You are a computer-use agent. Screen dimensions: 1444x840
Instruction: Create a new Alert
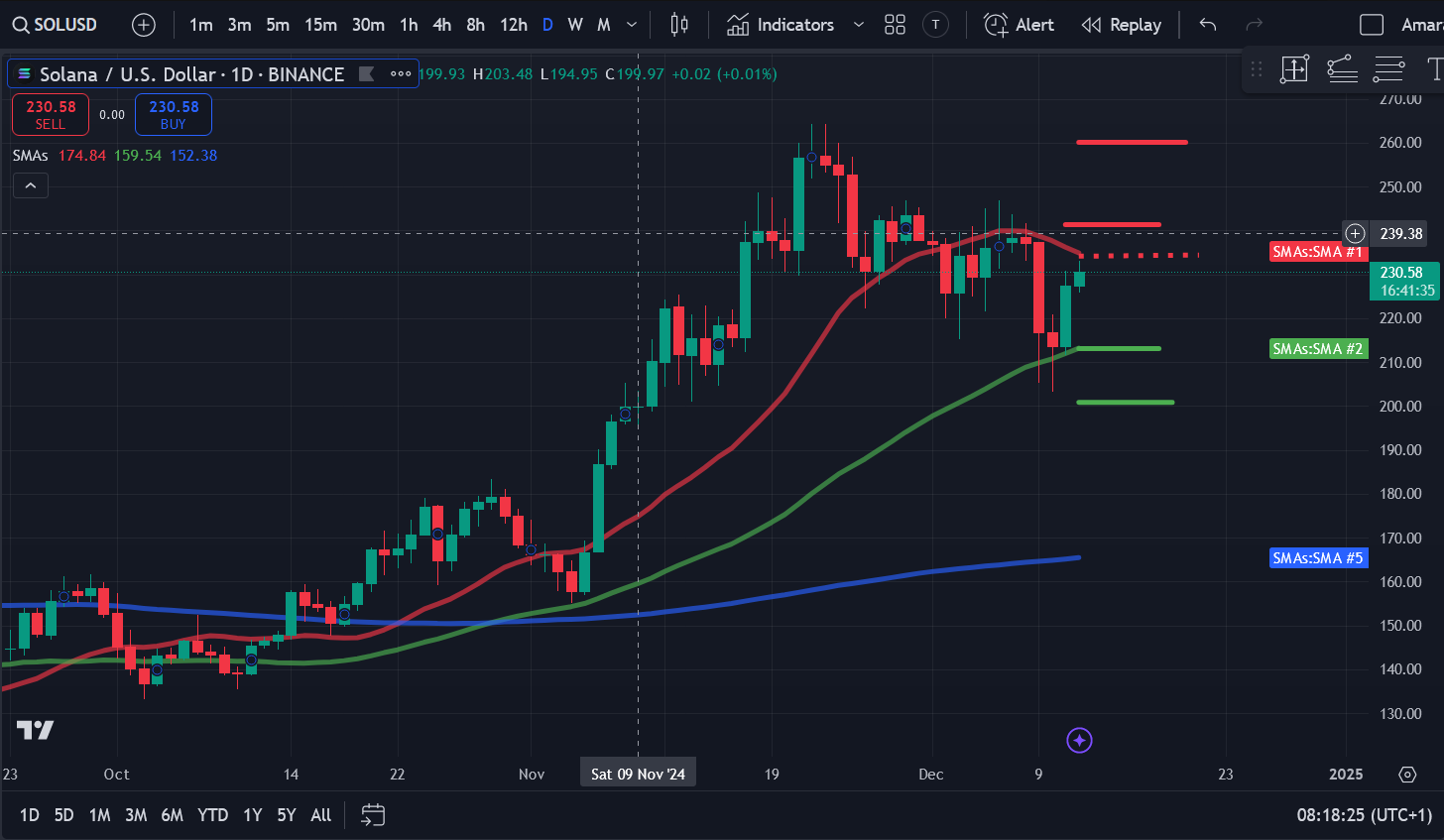tap(1019, 25)
